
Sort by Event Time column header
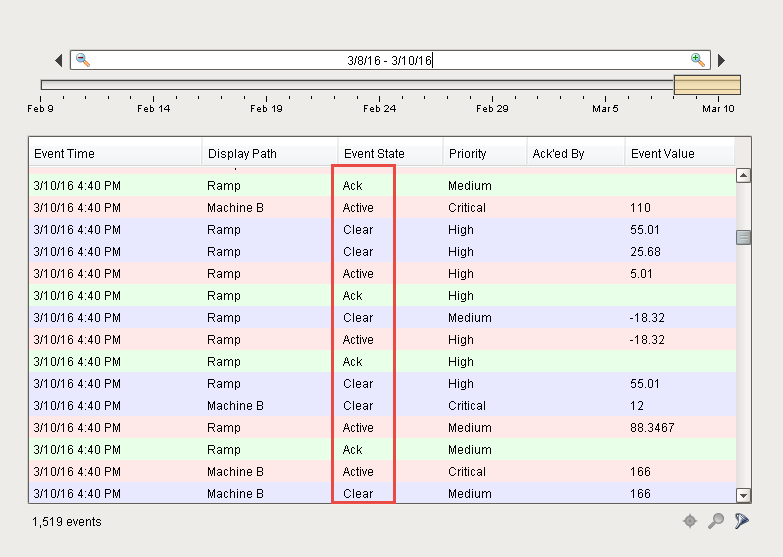coord(115,153)
